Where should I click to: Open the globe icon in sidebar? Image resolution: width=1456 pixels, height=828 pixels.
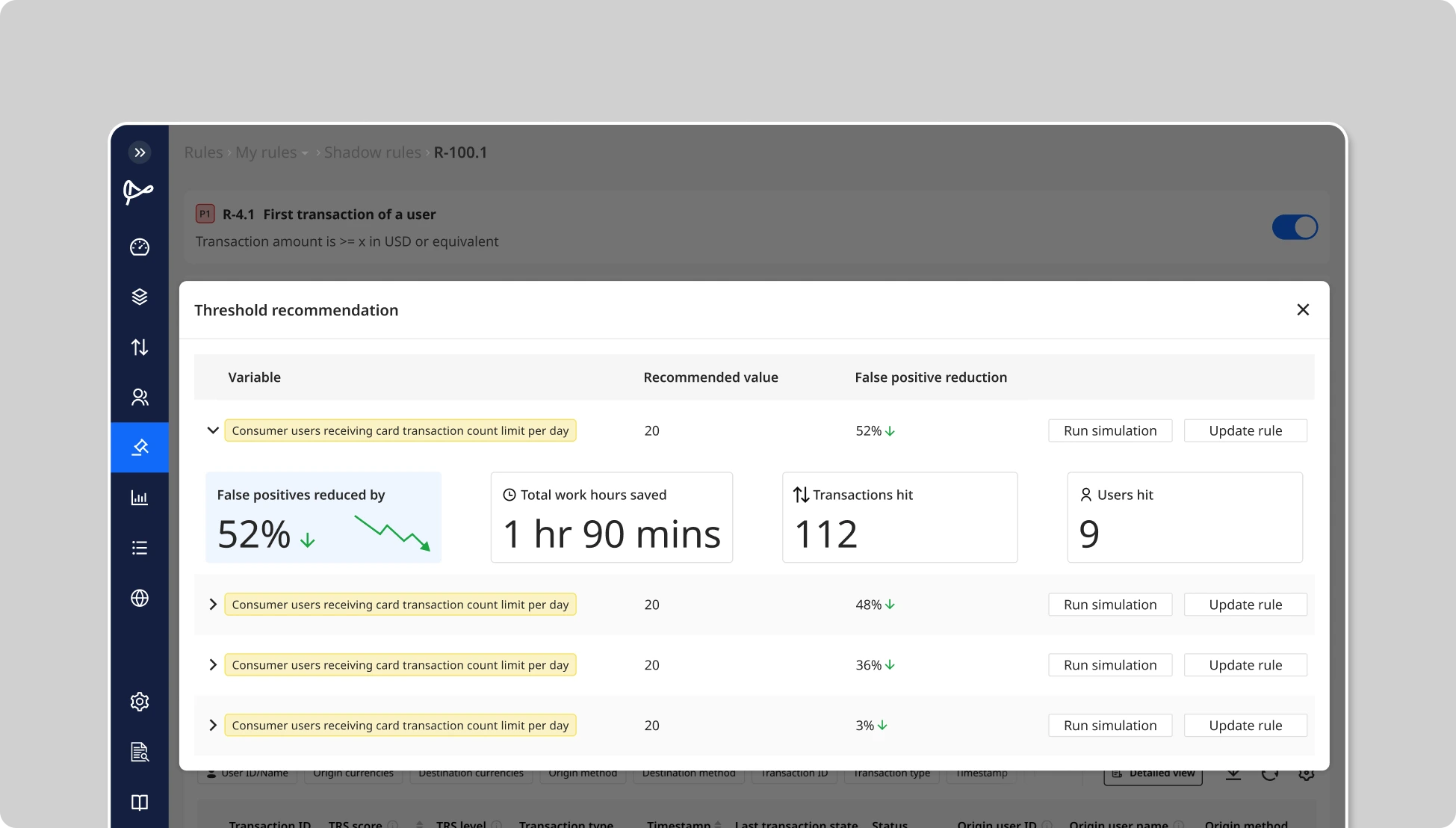point(140,598)
